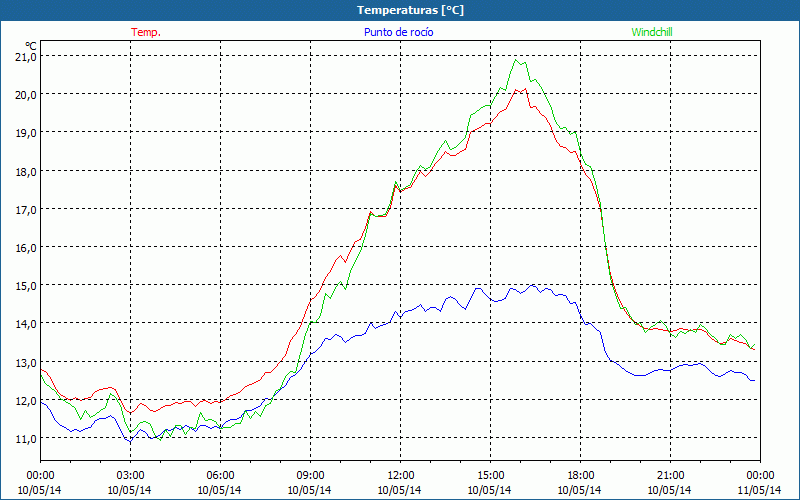800x500 pixels.
Task: Click the Temperaturas [°C] chart title
Action: click(x=410, y=10)
